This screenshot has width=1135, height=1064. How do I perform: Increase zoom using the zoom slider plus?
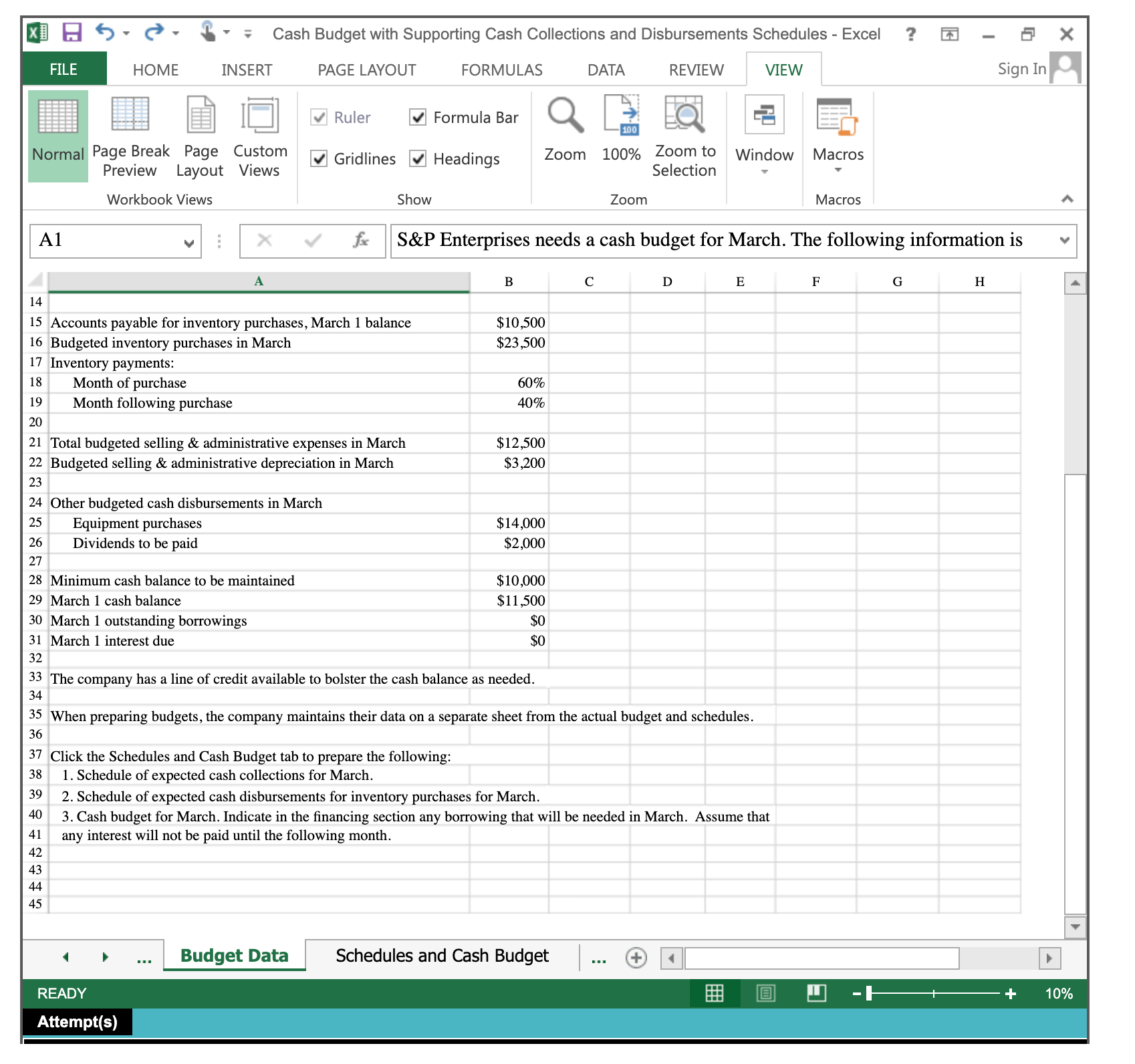click(1009, 994)
